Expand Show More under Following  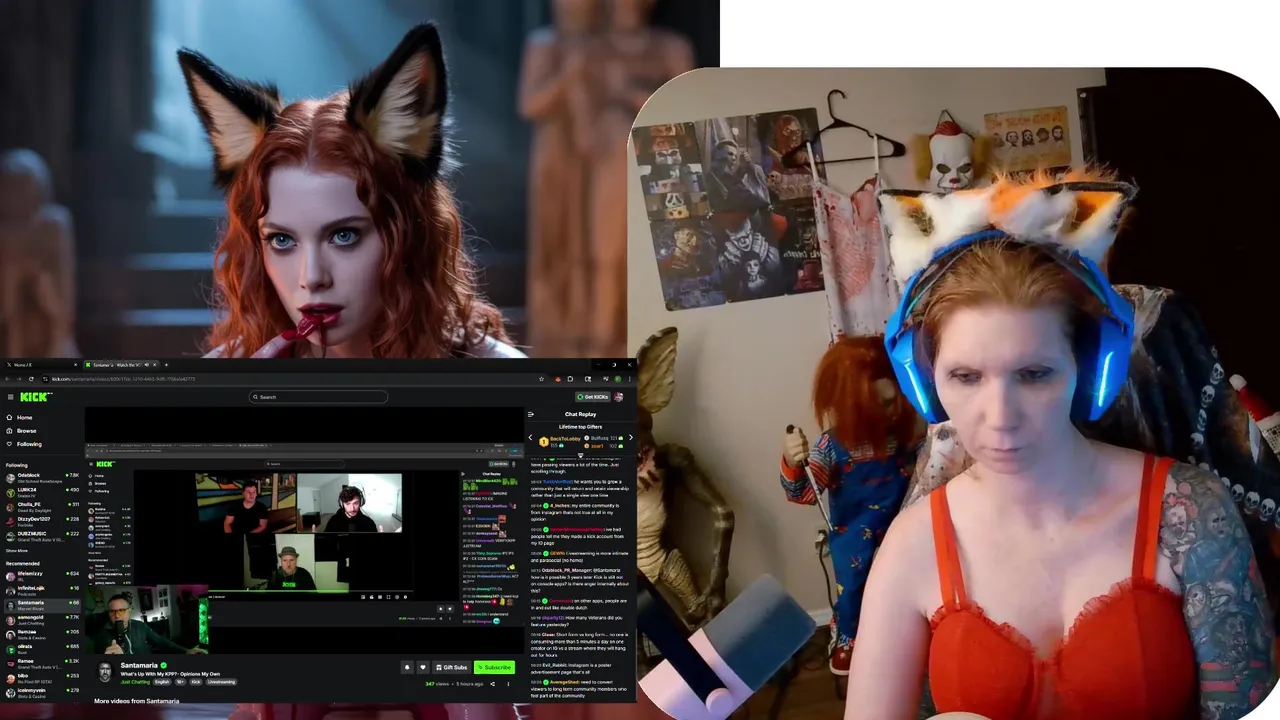(17, 550)
